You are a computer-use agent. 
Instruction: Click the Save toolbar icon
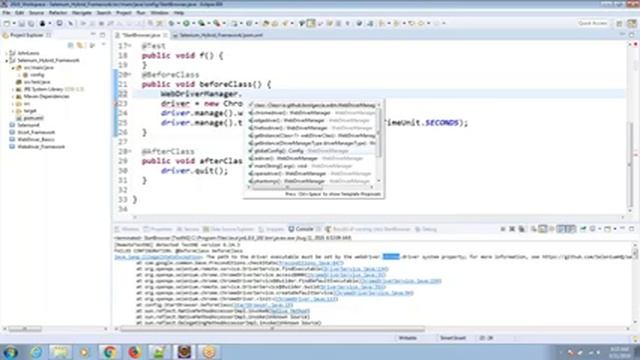pos(22,23)
